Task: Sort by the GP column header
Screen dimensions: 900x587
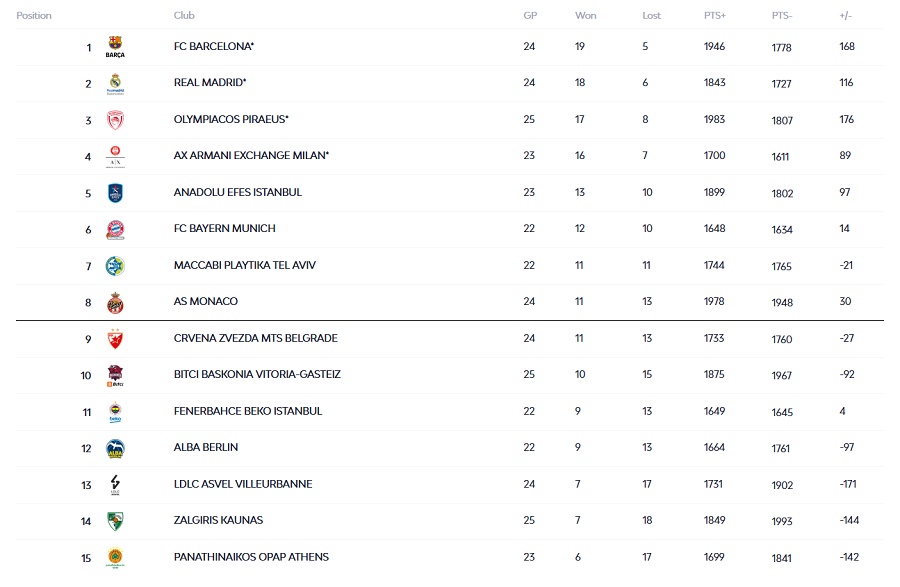Action: point(530,16)
